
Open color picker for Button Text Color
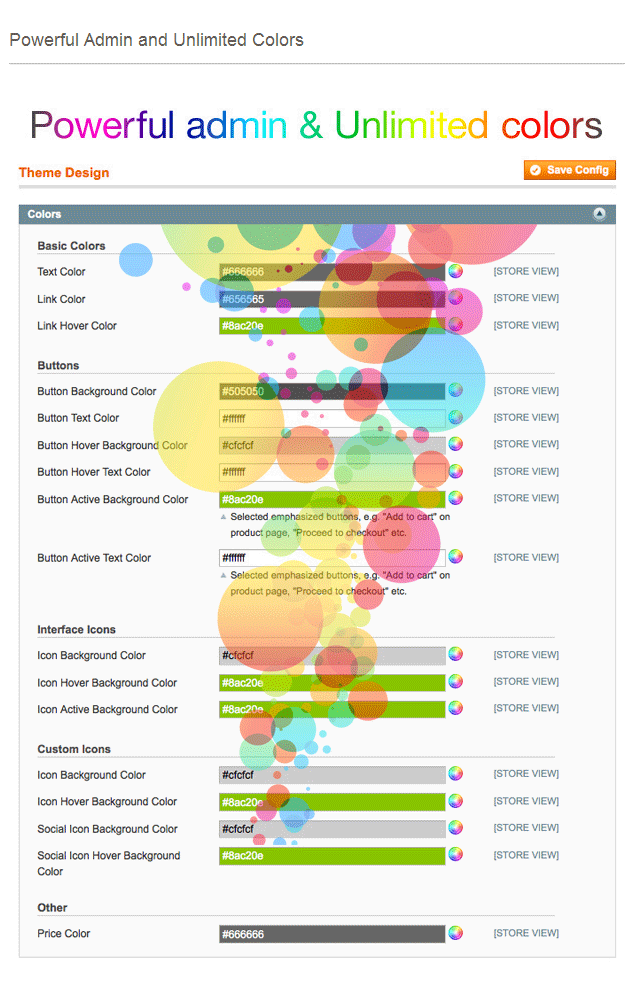click(455, 418)
